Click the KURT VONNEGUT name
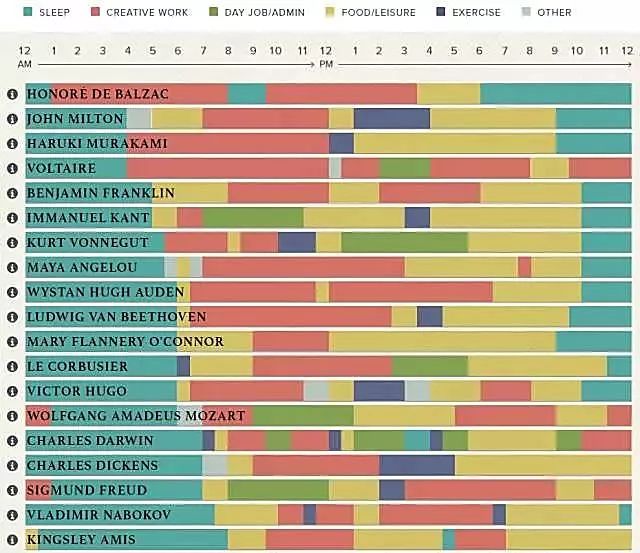This screenshot has height=553, width=640. tap(87, 242)
